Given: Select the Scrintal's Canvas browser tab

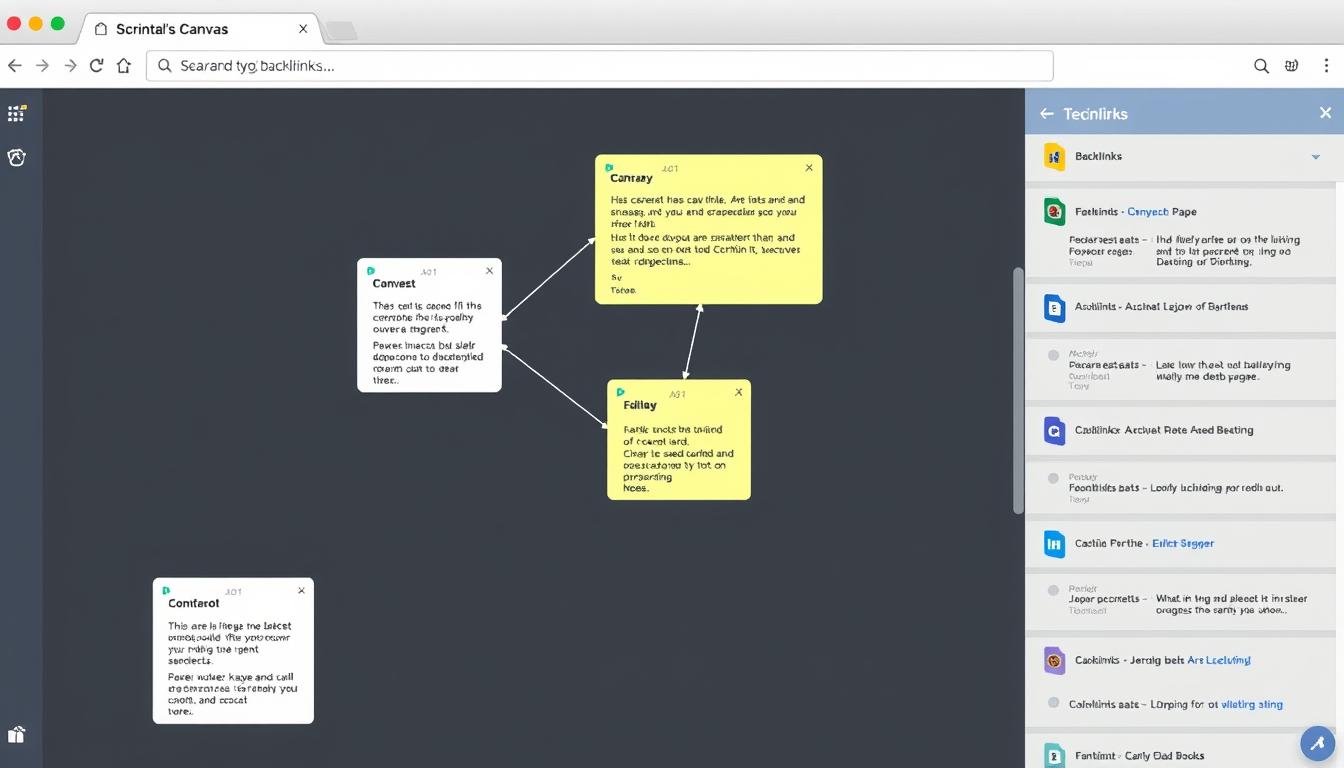Looking at the screenshot, I should [x=200, y=29].
